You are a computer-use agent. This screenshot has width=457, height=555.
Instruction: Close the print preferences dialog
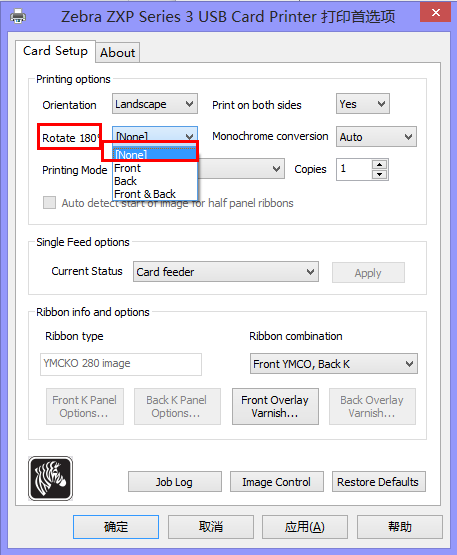435,12
